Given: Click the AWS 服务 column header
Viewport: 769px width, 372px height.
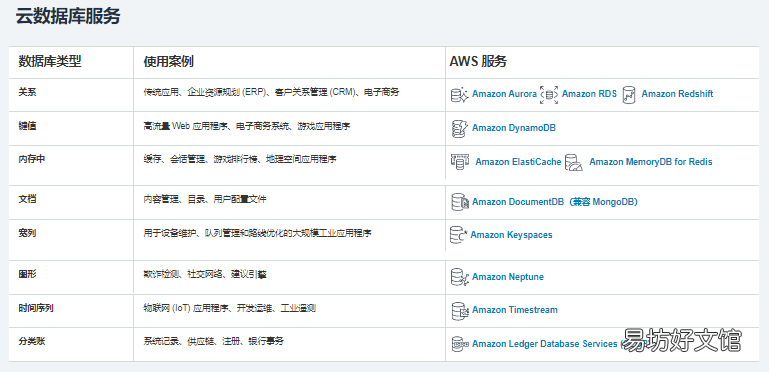Looking at the screenshot, I should (x=478, y=61).
